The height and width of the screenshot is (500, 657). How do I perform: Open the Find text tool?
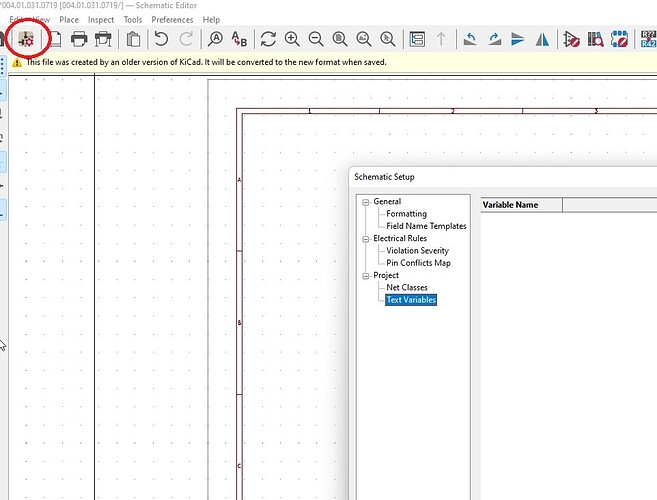tap(215, 39)
